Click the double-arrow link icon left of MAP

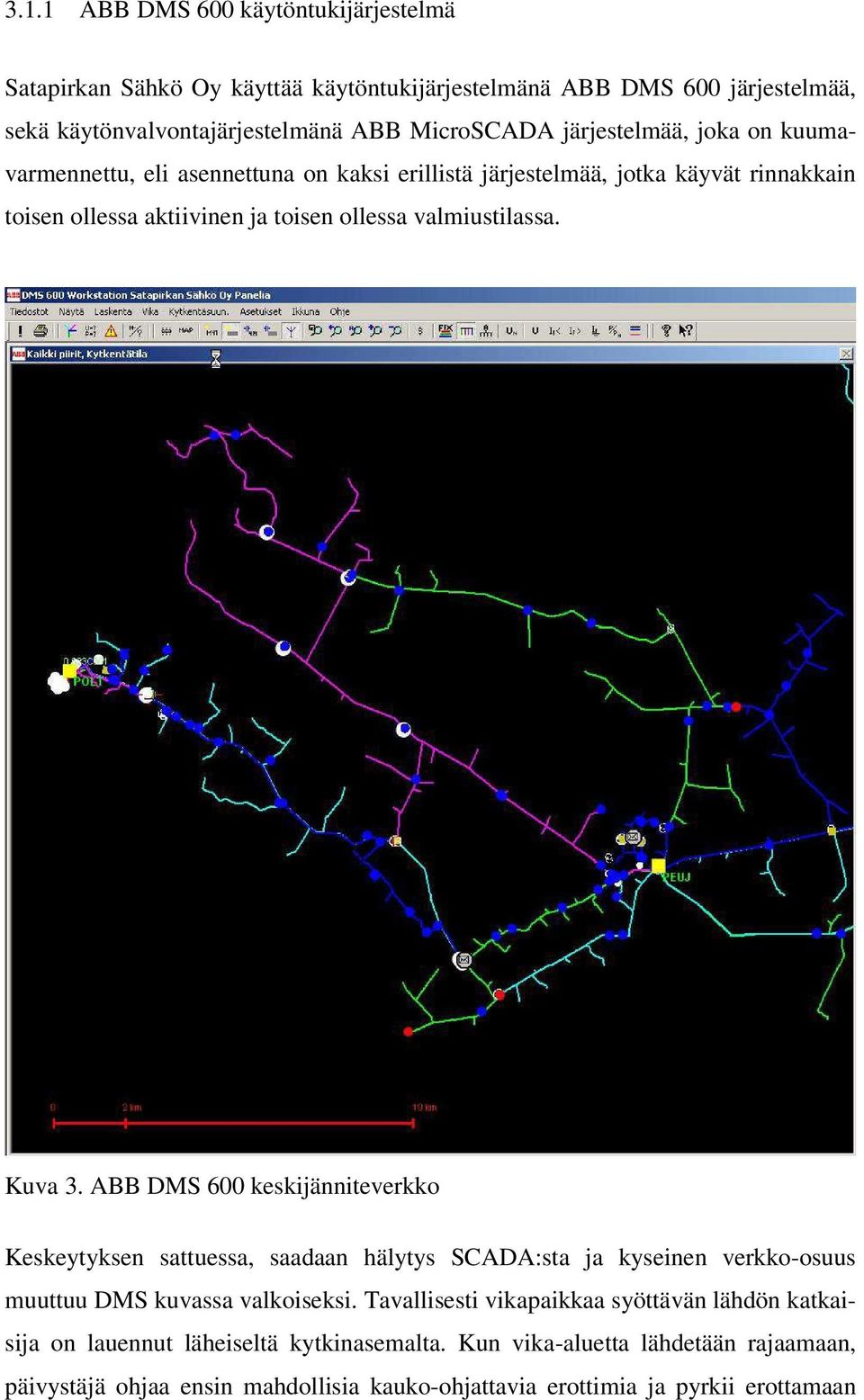click(x=166, y=331)
